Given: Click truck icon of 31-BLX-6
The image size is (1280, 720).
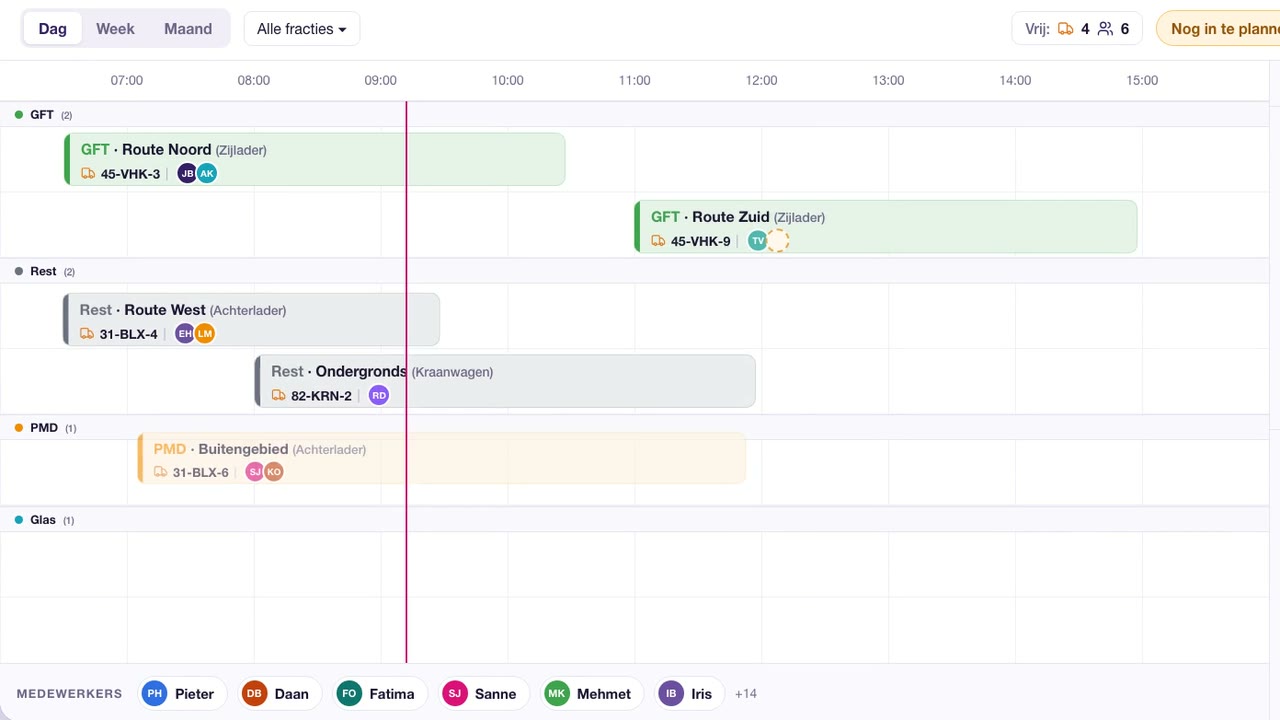Looking at the screenshot, I should tap(160, 472).
